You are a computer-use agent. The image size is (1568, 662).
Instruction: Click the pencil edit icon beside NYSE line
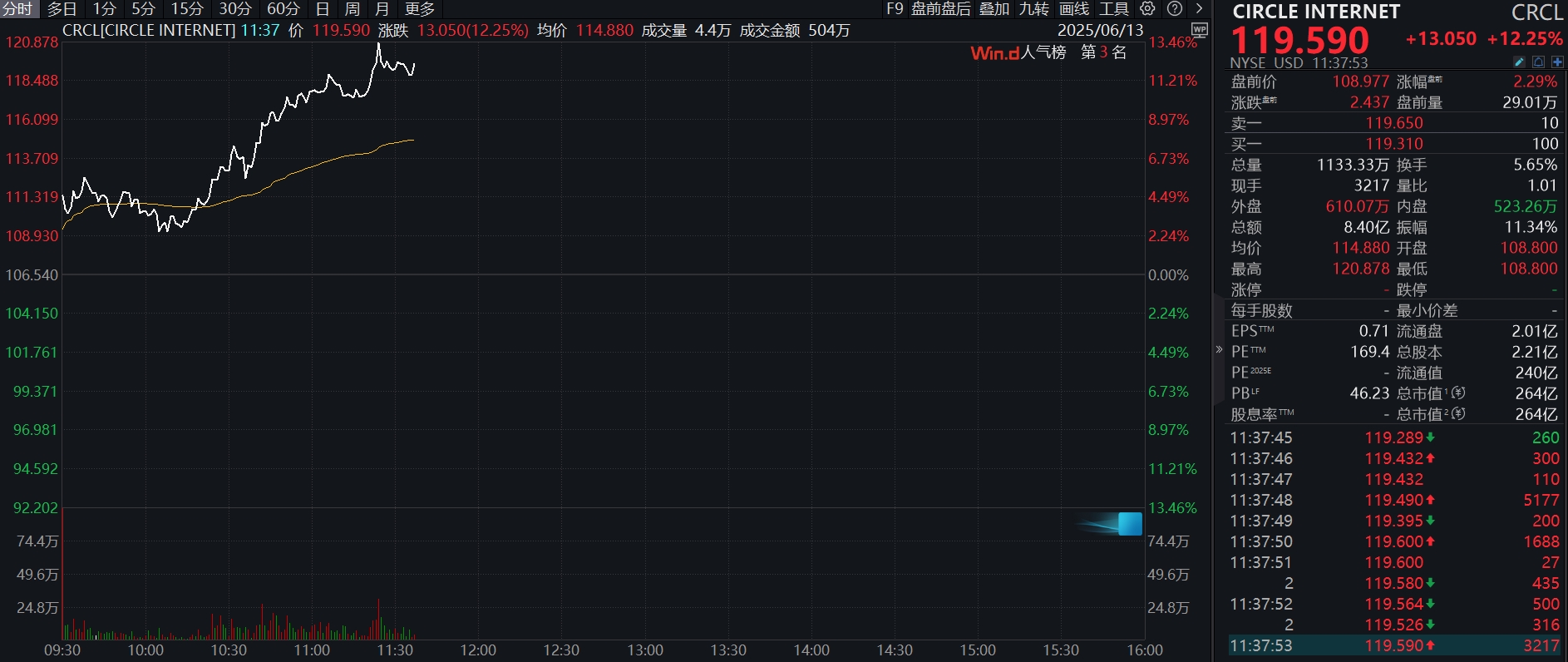1519,62
